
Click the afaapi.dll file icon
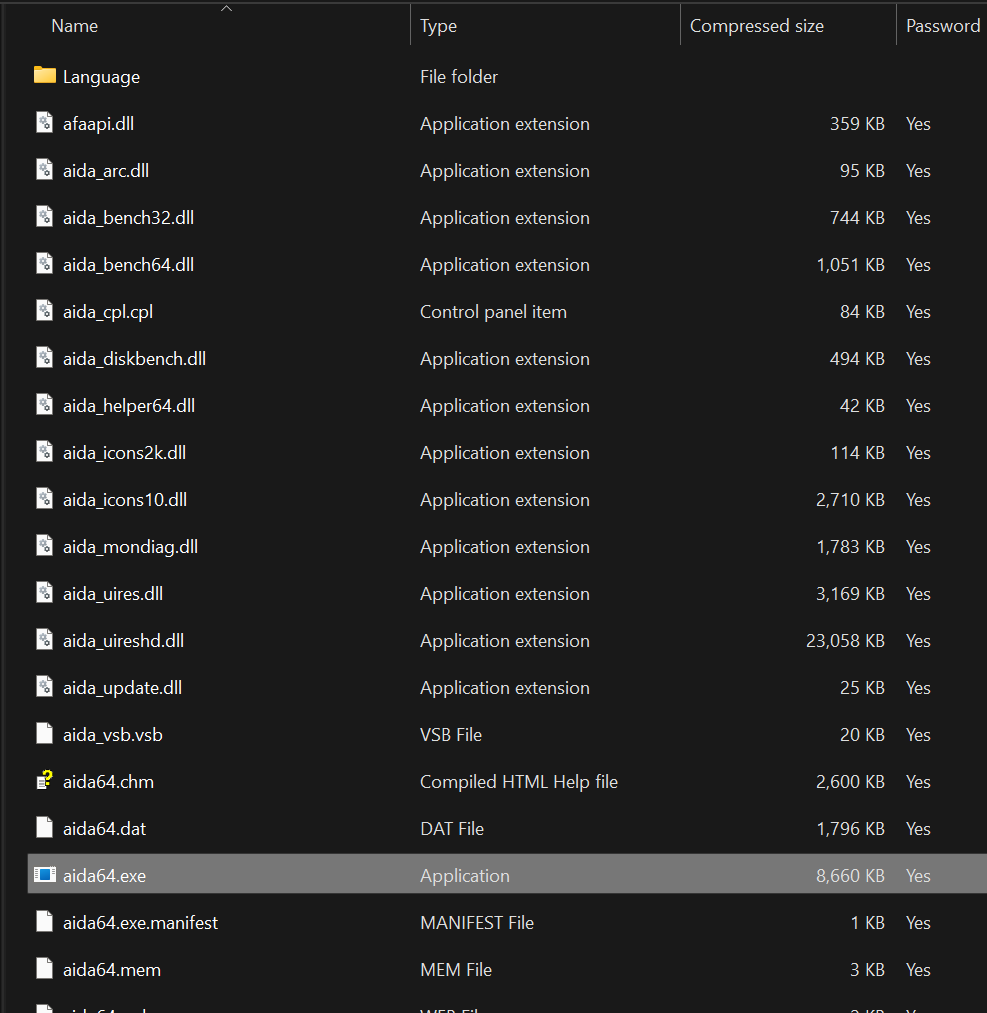45,123
